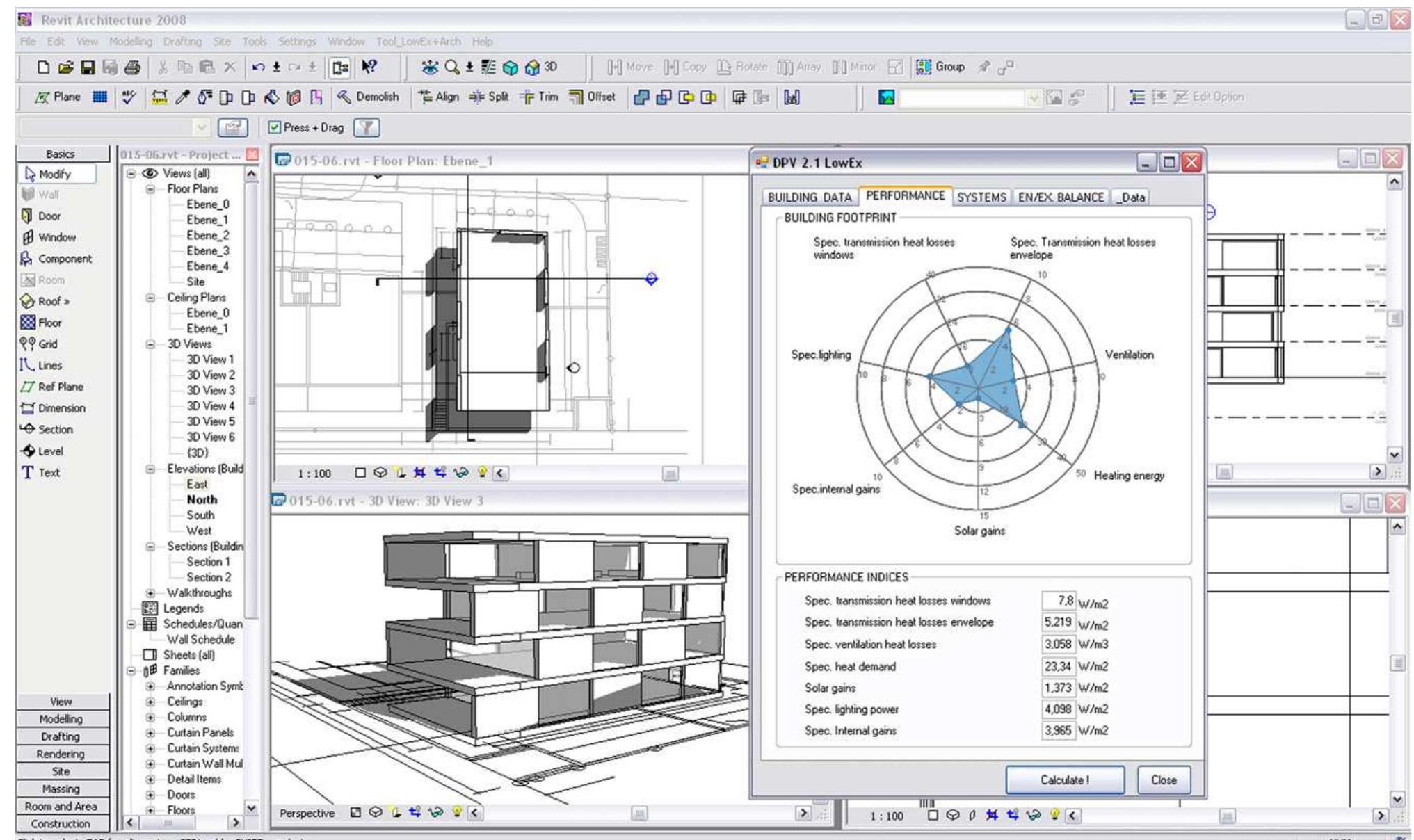Image resolution: width=1414 pixels, height=840 pixels.
Task: Click the project browser horizontal scrollbar
Action: click(184, 823)
